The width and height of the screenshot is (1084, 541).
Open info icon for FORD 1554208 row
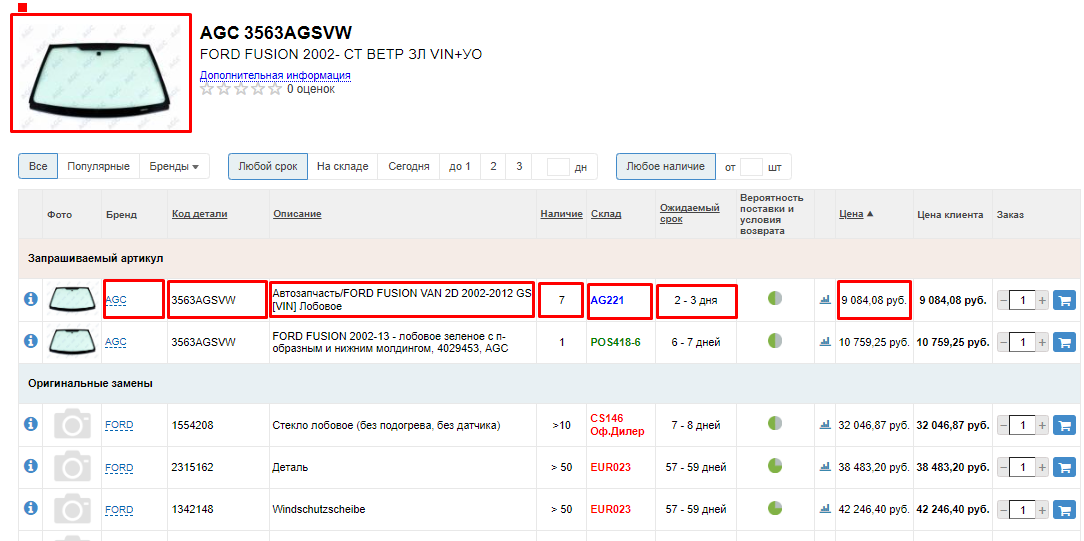pos(30,424)
